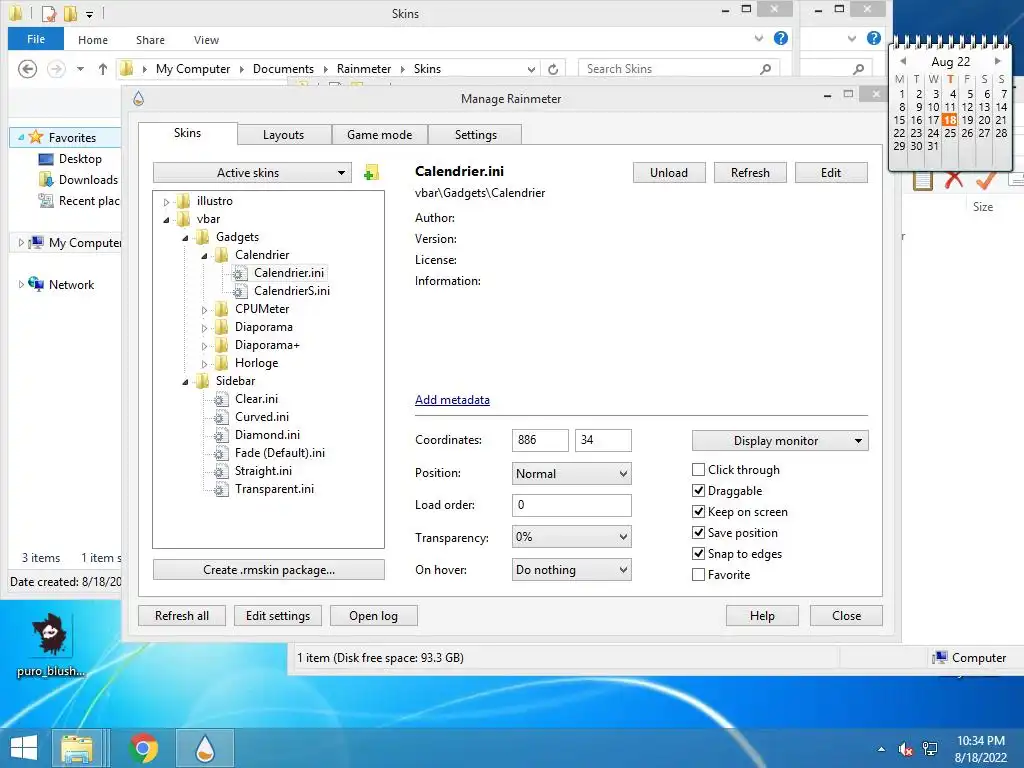Viewport: 1024px width, 768px height.
Task: Go to previous month in calendar gadget
Action: point(903,61)
